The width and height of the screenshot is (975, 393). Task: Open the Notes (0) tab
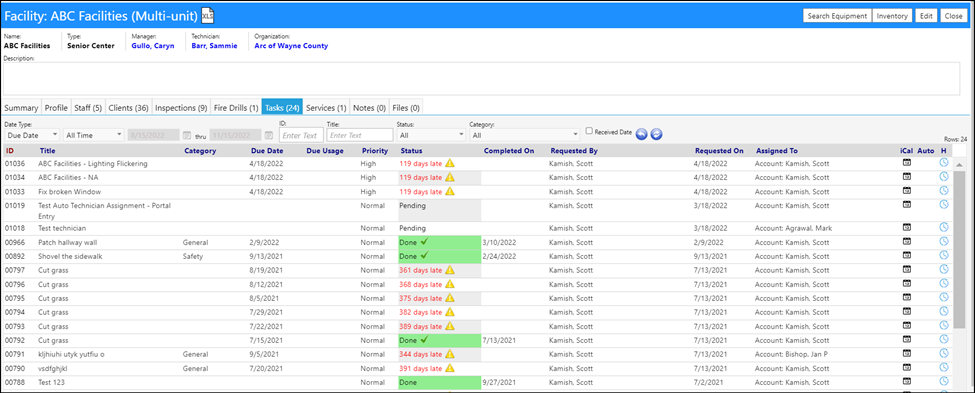pos(369,108)
